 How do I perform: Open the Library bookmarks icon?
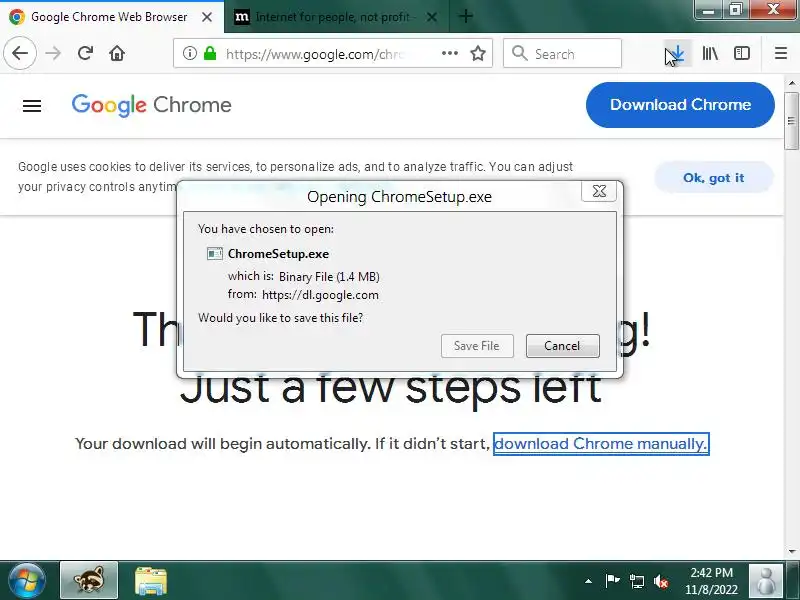(710, 53)
